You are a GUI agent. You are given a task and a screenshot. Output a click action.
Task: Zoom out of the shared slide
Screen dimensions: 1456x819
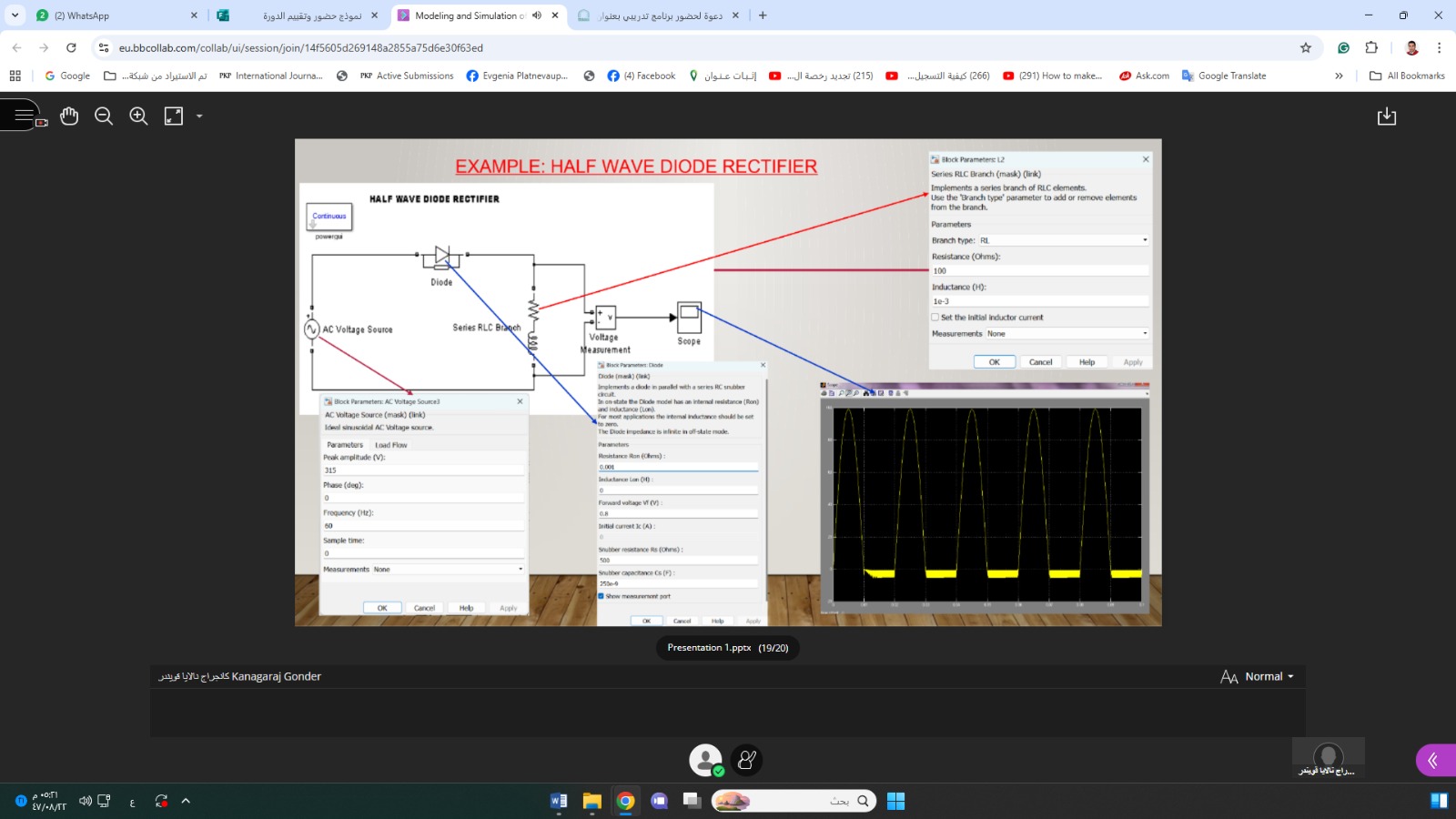(x=104, y=116)
